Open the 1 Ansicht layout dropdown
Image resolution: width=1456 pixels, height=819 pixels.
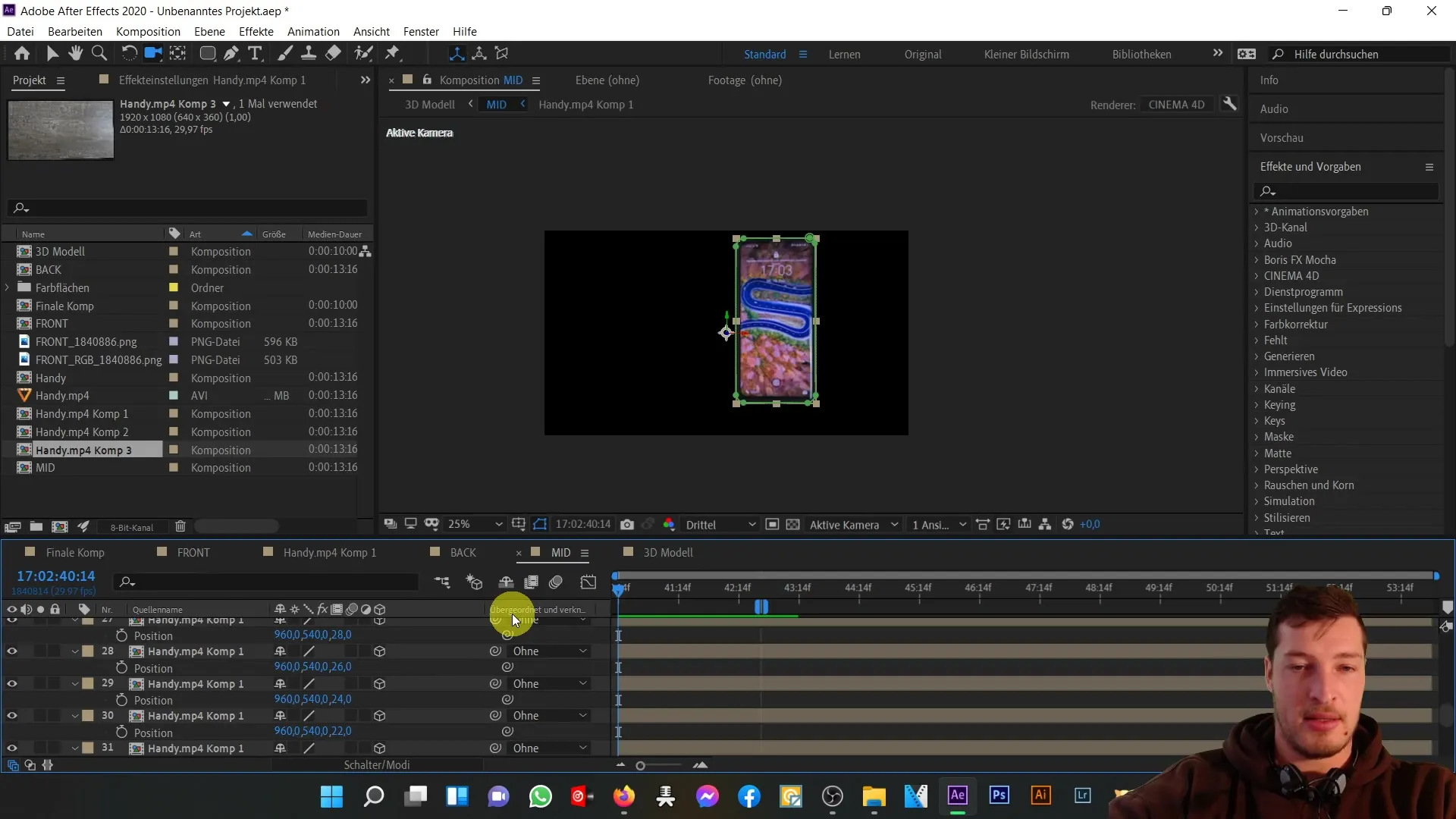[939, 525]
